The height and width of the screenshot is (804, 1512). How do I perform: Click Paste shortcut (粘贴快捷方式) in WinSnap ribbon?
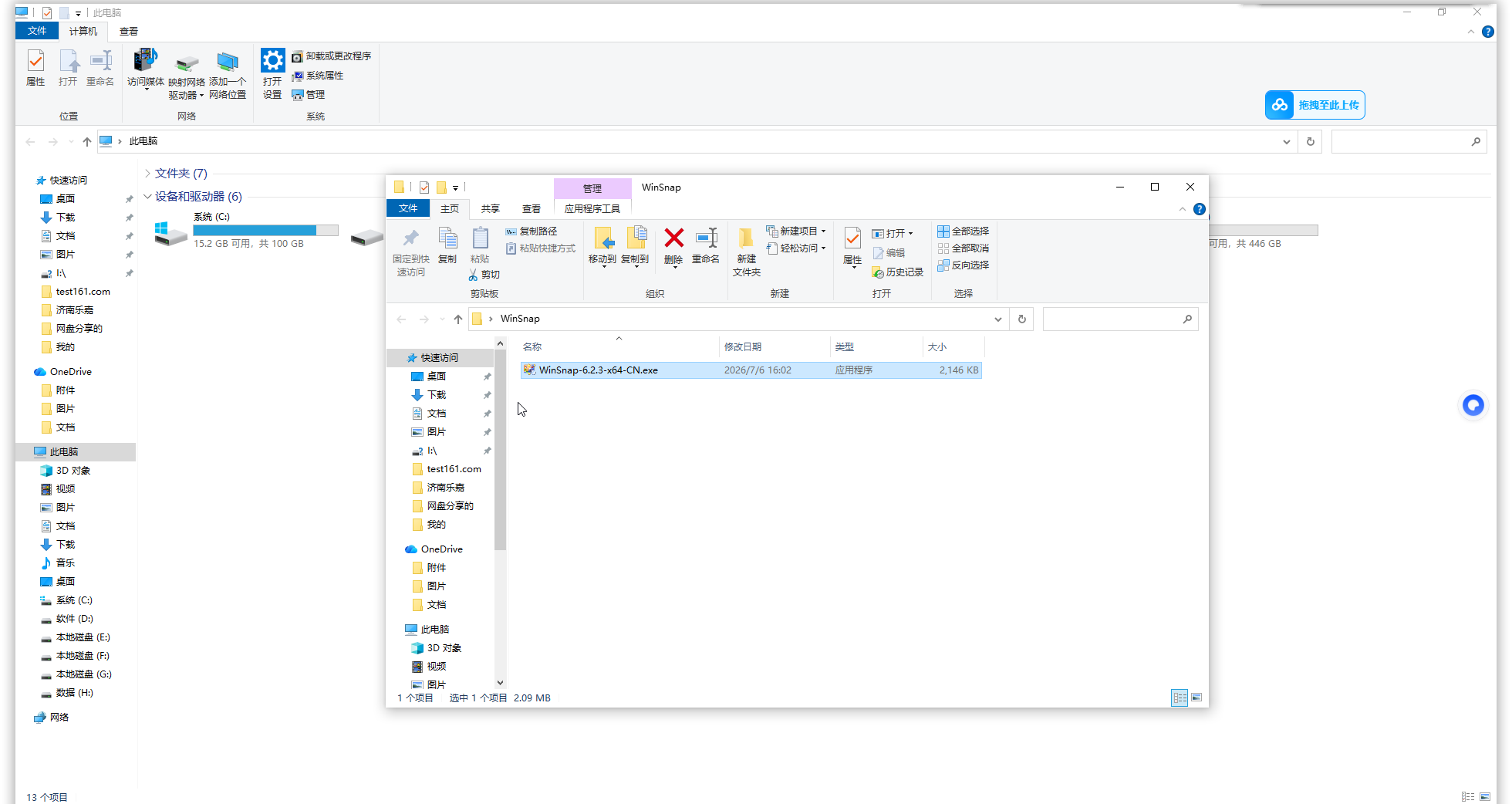pyautogui.click(x=541, y=248)
